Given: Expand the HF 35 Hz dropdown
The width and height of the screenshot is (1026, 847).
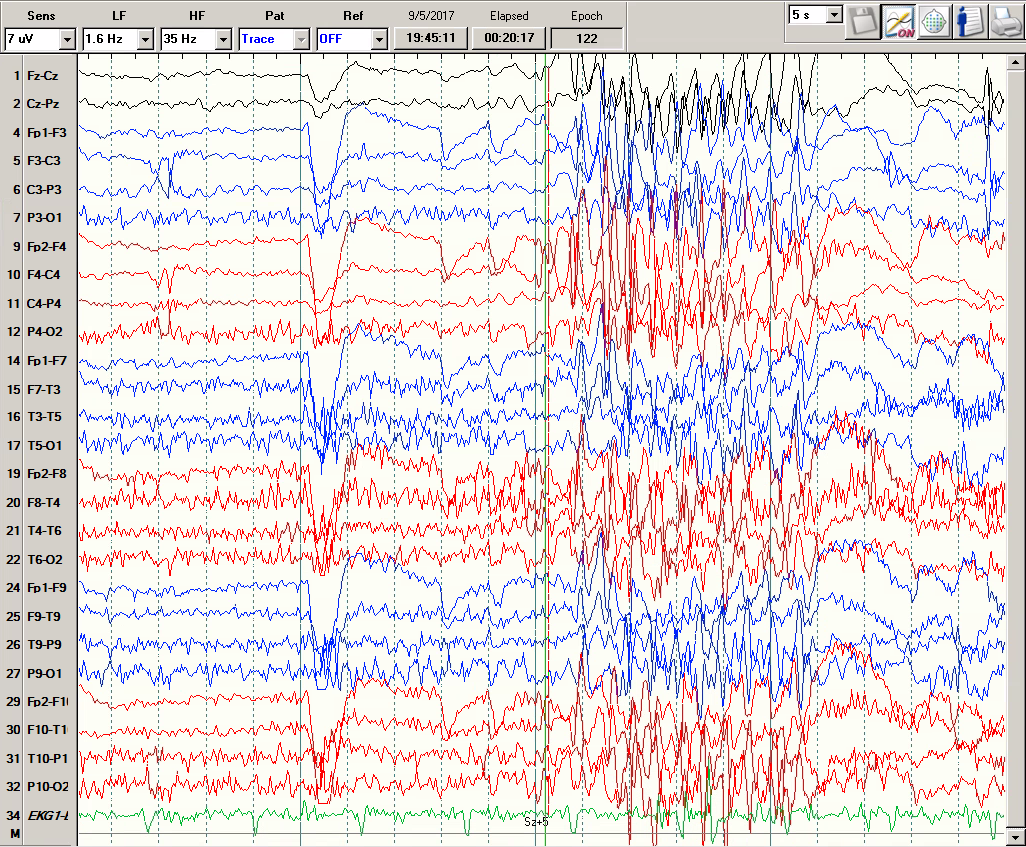Looking at the screenshot, I should 223,39.
